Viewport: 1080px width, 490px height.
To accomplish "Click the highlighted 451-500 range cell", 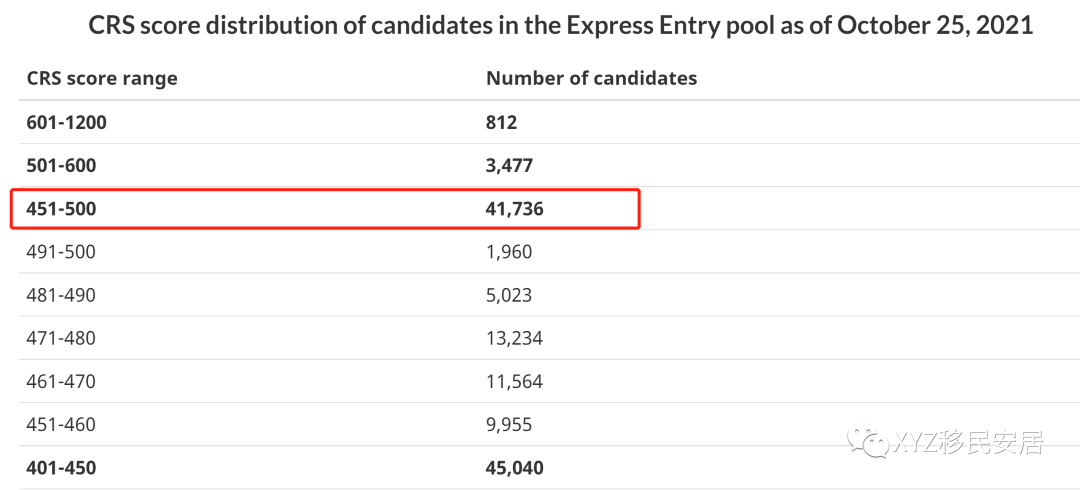I will [x=61, y=209].
